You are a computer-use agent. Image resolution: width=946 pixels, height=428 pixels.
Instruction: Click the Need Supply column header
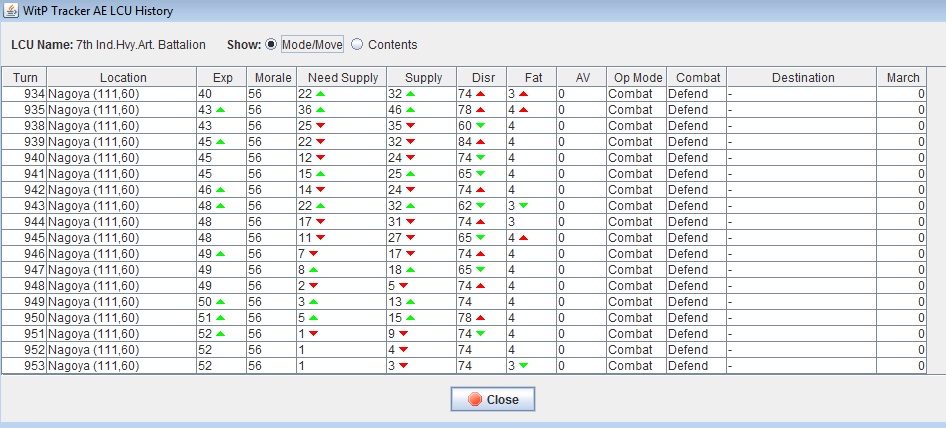pyautogui.click(x=342, y=77)
